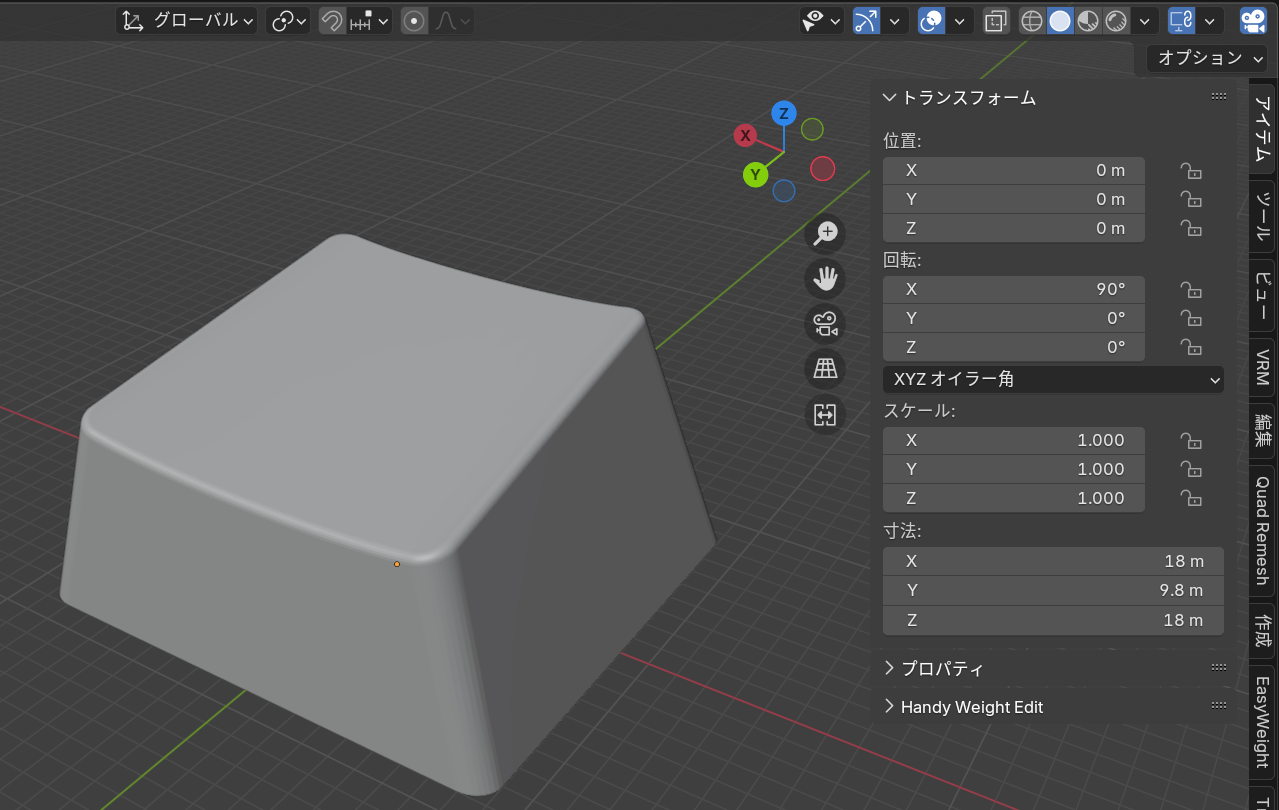Select rendered viewport shading mode
Image resolution: width=1279 pixels, height=810 pixels.
click(x=1116, y=21)
